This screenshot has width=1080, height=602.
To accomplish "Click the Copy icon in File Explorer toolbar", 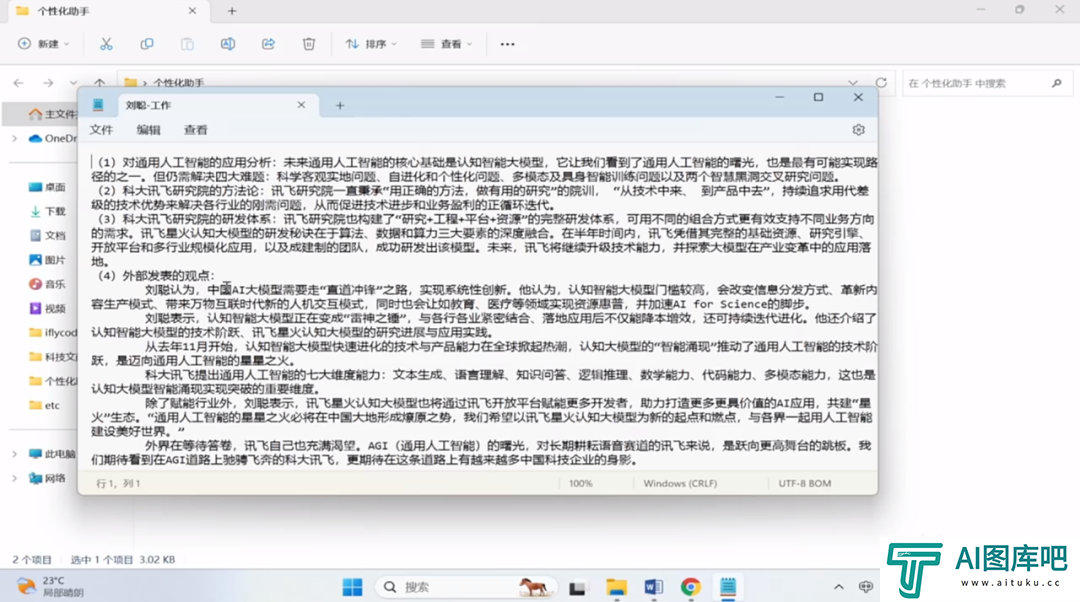I will [x=147, y=44].
